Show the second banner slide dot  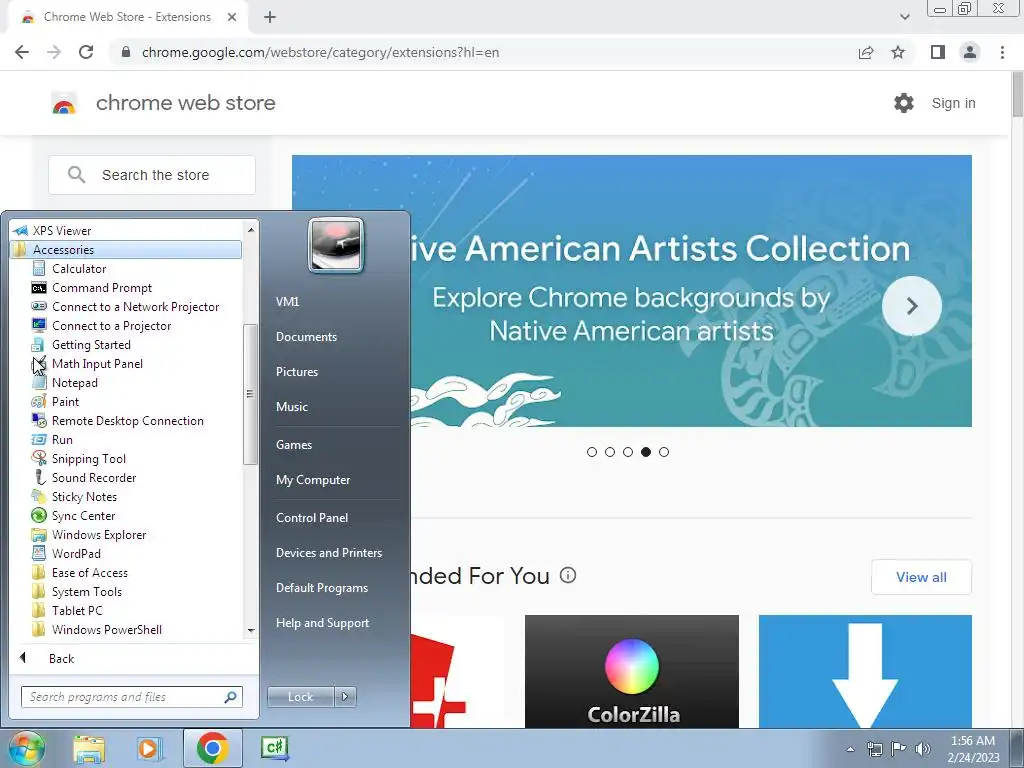[x=610, y=452]
